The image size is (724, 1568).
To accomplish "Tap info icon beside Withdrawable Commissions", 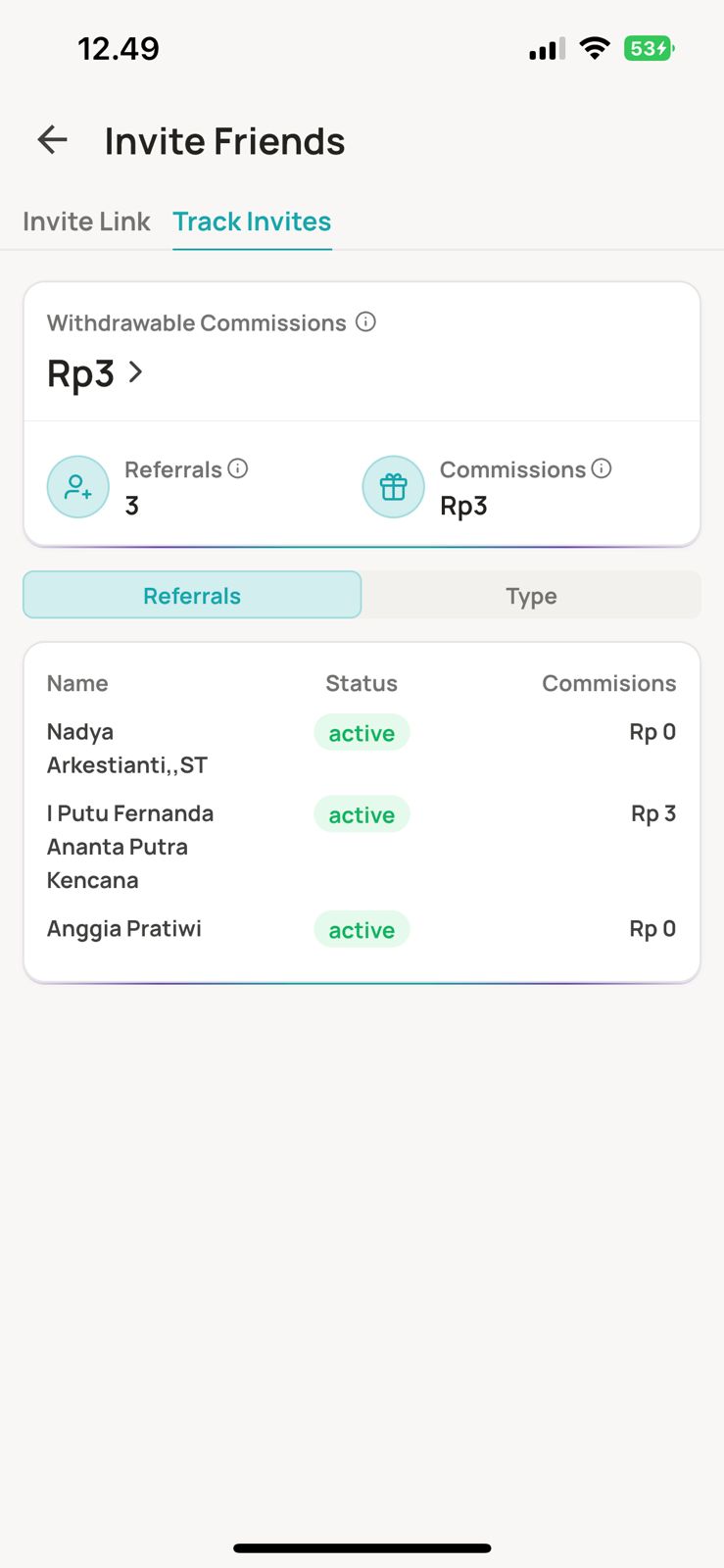I will pyautogui.click(x=365, y=321).
